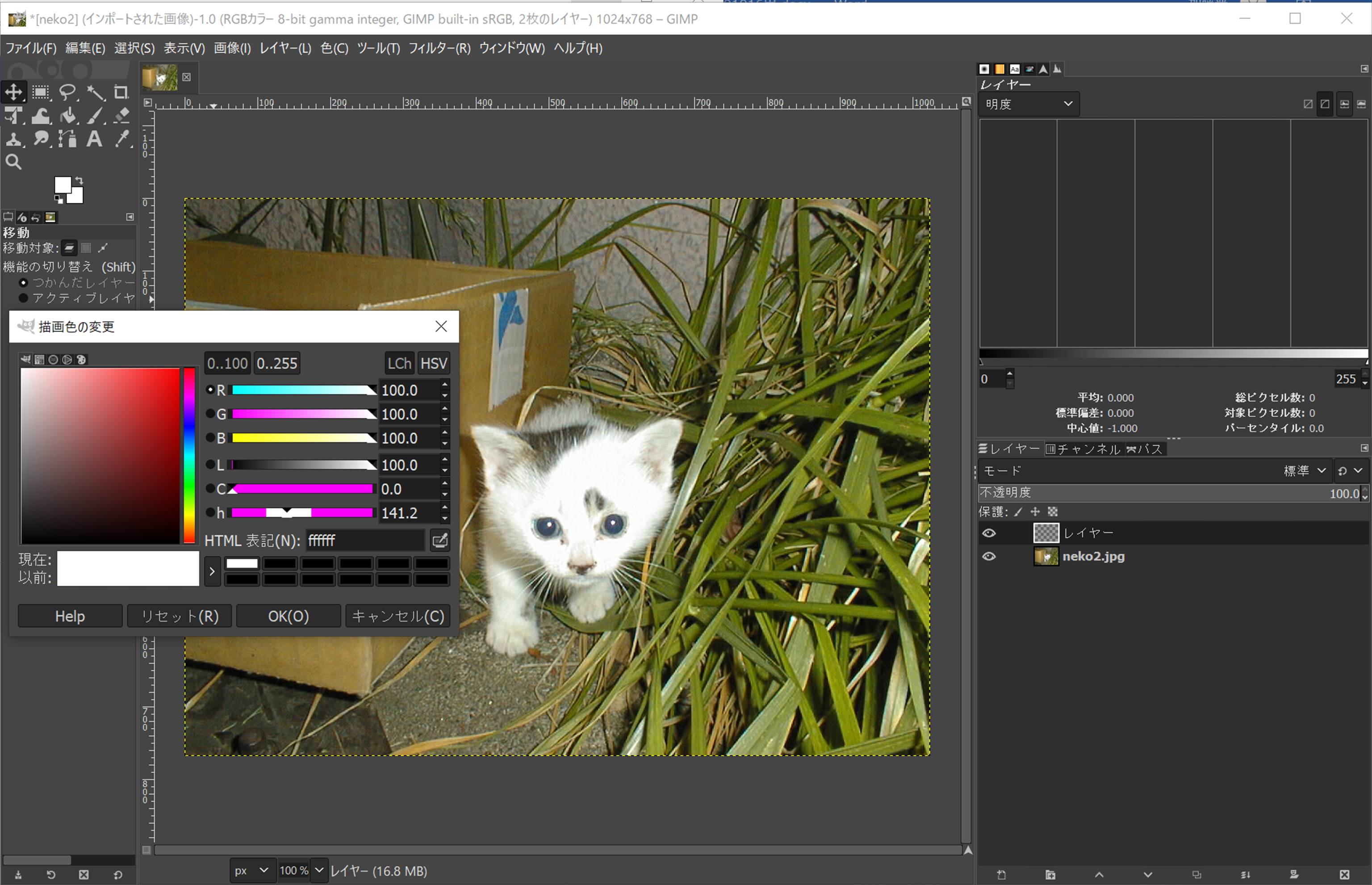Select the Bucket Fill tool
Image resolution: width=1372 pixels, height=885 pixels.
click(68, 116)
